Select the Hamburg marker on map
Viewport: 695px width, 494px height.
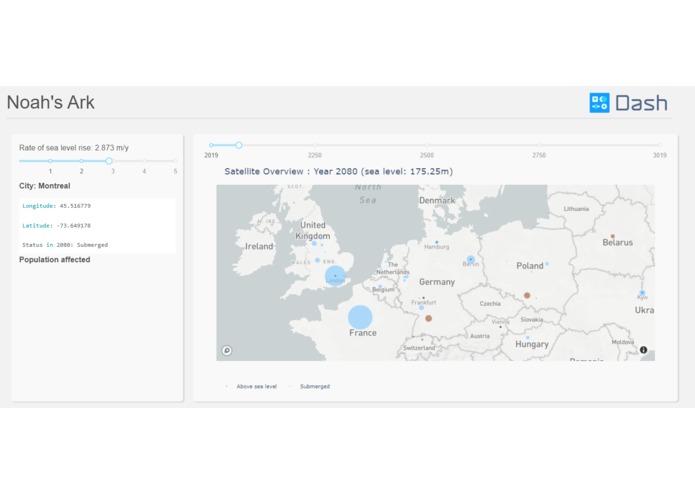[437, 242]
